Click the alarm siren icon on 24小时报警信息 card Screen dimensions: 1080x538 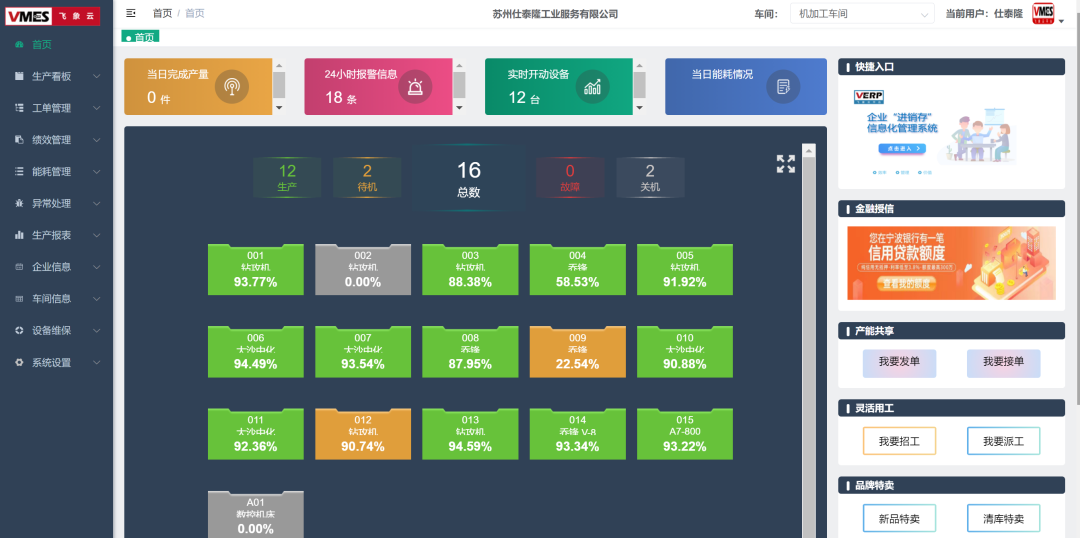[x=415, y=87]
